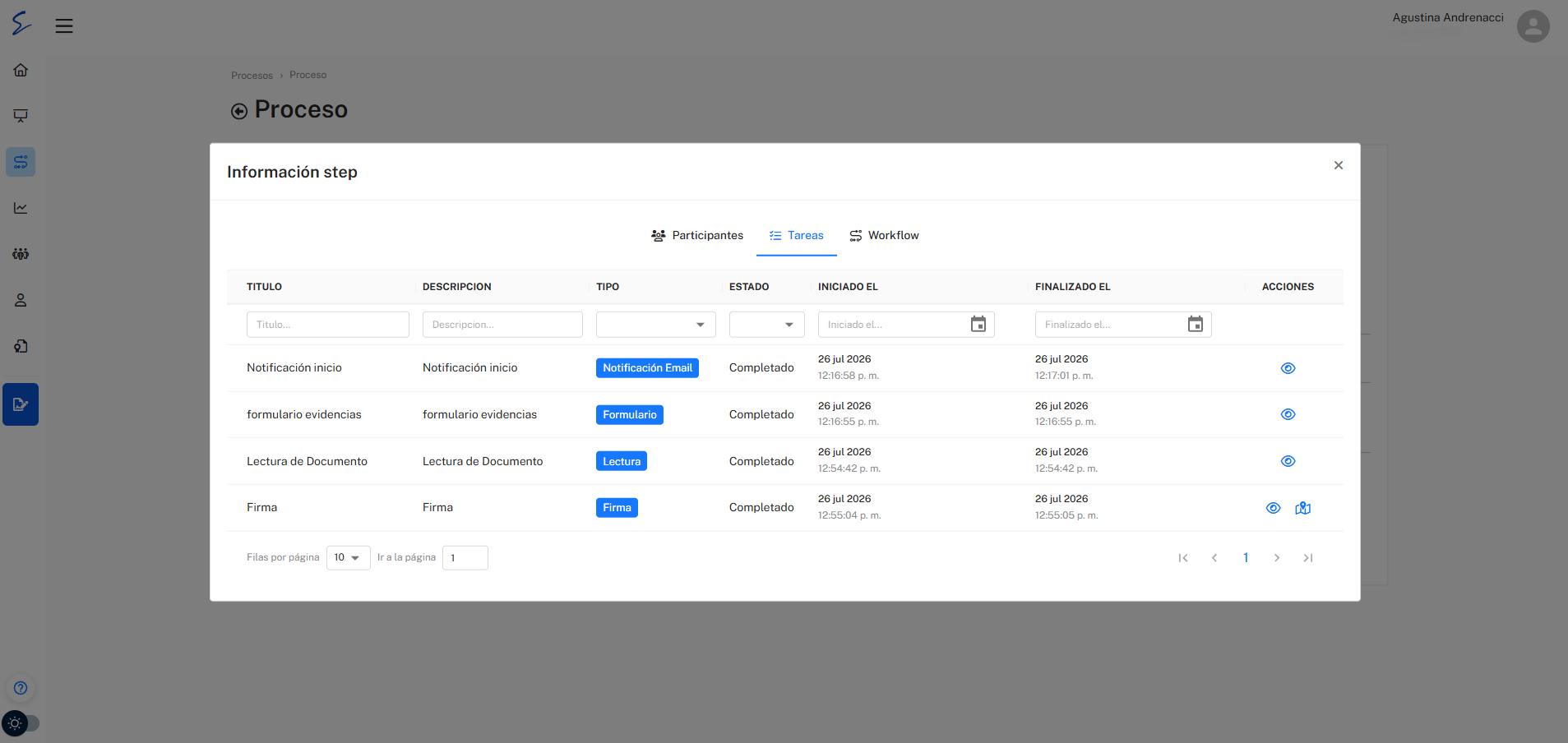
Task: Open the user profile sidebar icon
Action: click(21, 300)
